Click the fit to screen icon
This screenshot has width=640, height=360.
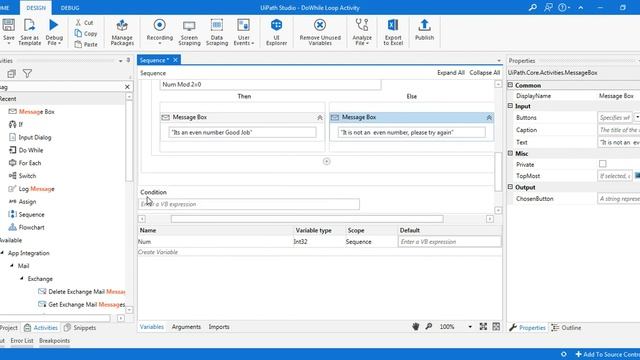click(483, 327)
